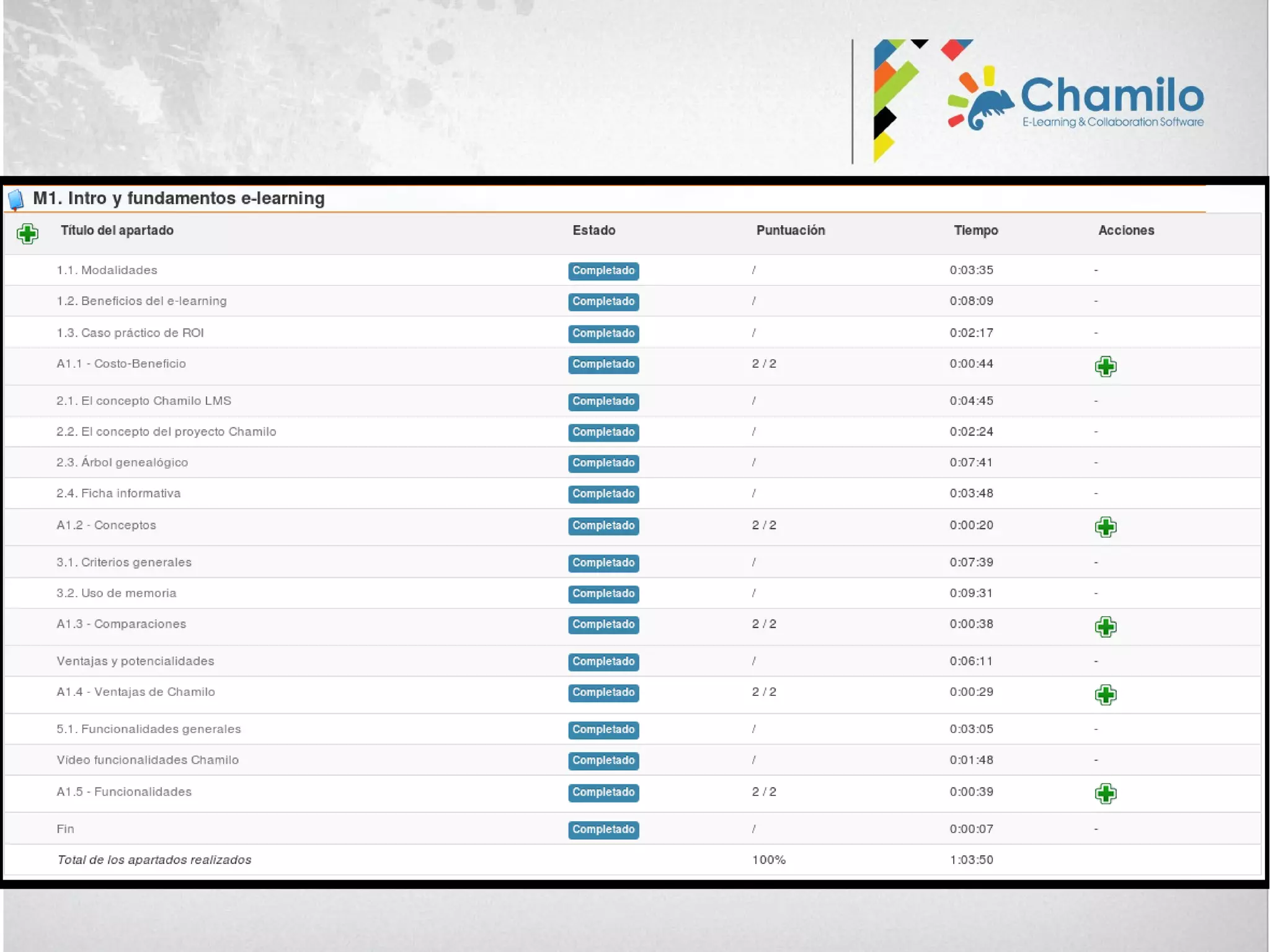
Task: Expand details for A1.1 - Costo-Beneficio
Action: (1105, 367)
